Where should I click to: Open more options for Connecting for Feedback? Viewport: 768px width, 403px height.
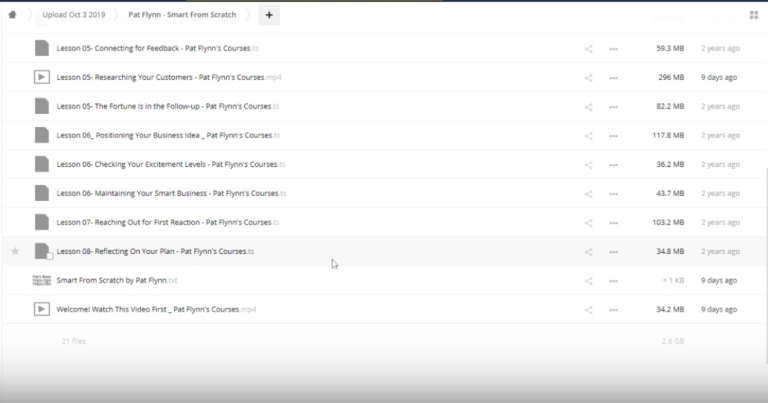coord(613,48)
